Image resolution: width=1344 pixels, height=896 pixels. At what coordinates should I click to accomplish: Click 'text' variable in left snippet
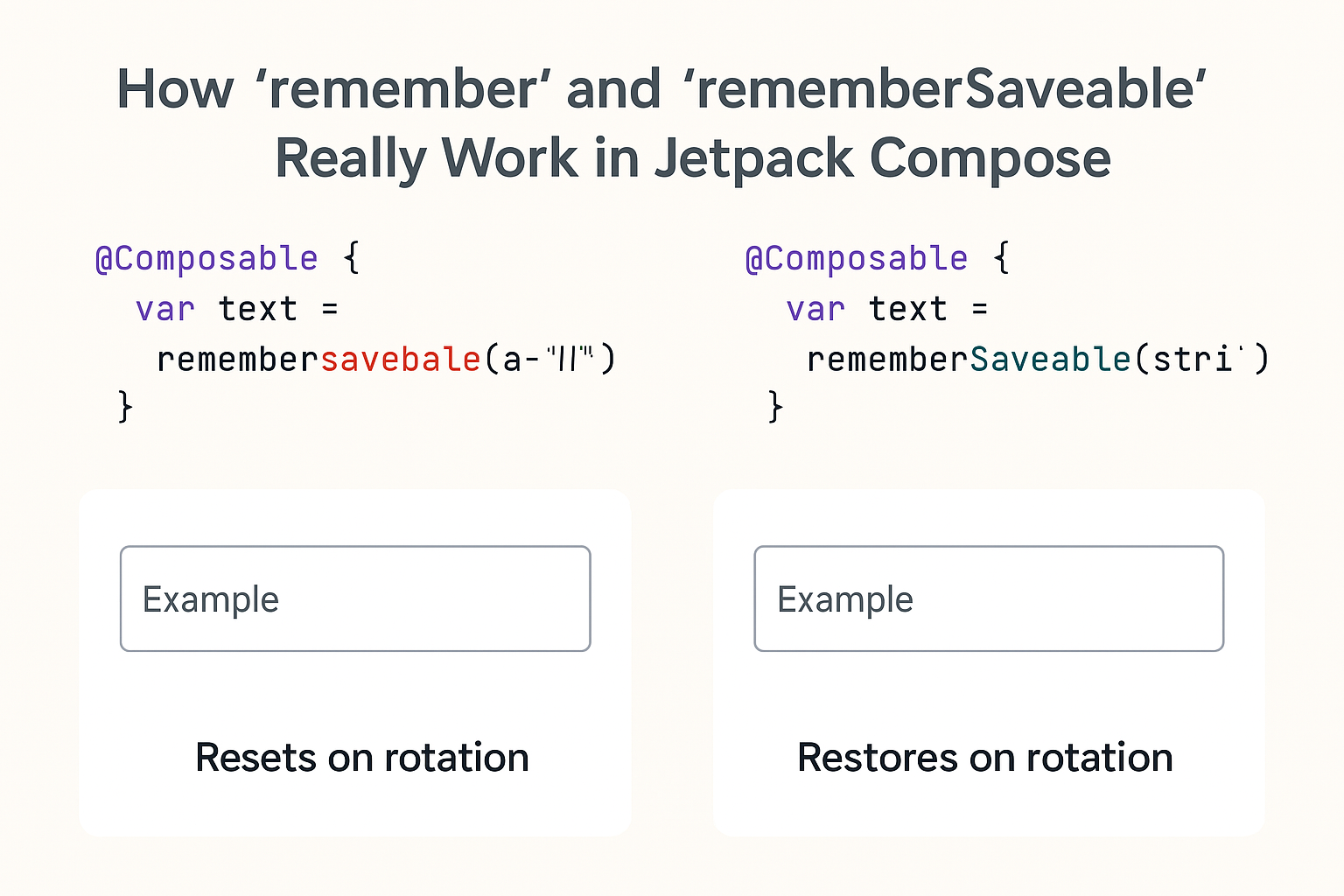coord(258,310)
